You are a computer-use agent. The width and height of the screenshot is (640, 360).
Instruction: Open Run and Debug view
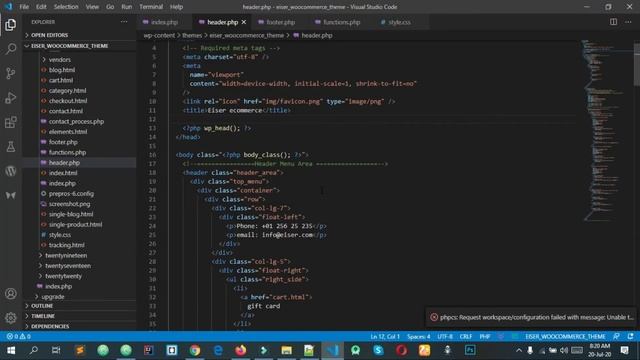click(x=11, y=98)
